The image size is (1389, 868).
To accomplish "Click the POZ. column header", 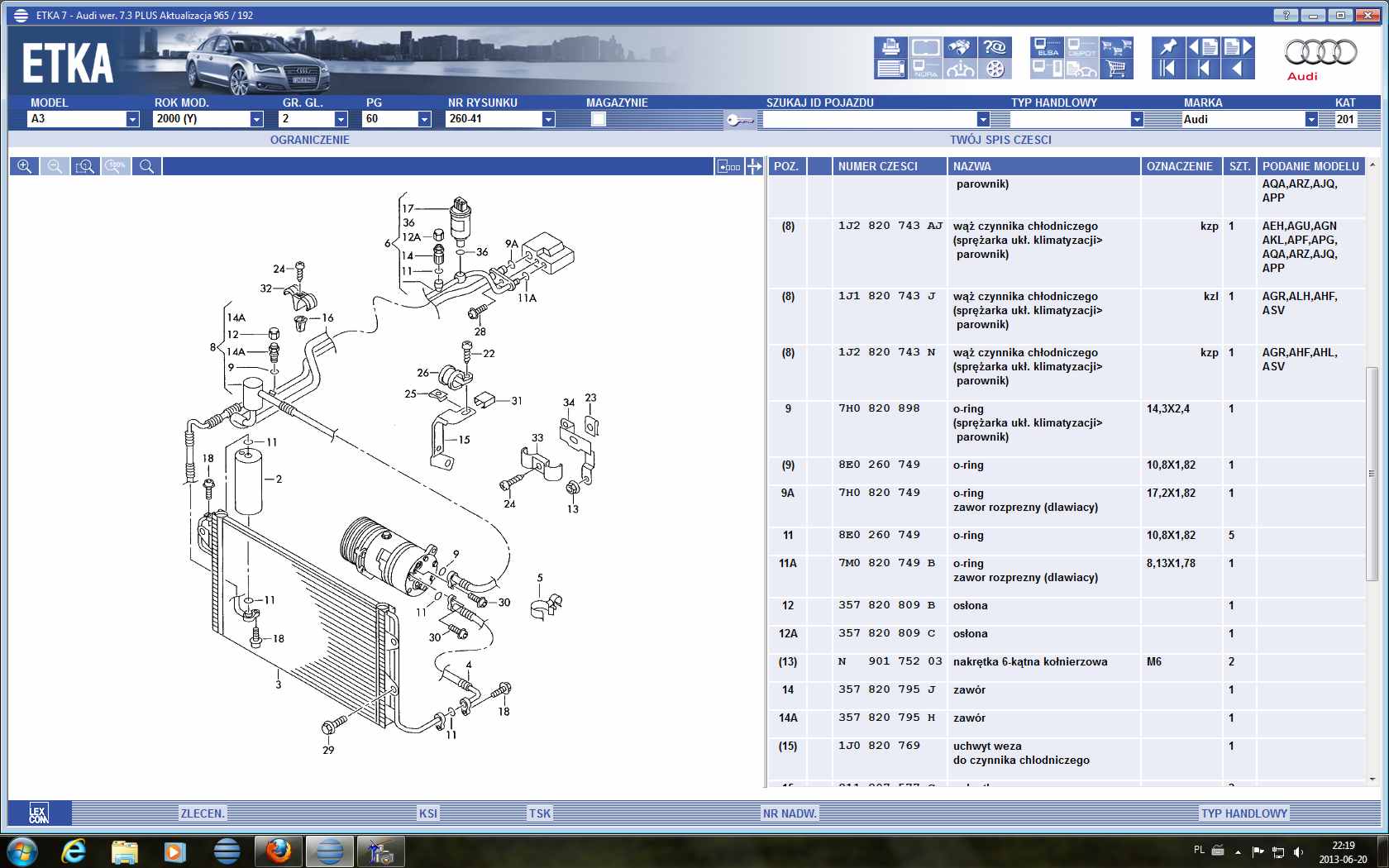I will (x=786, y=166).
